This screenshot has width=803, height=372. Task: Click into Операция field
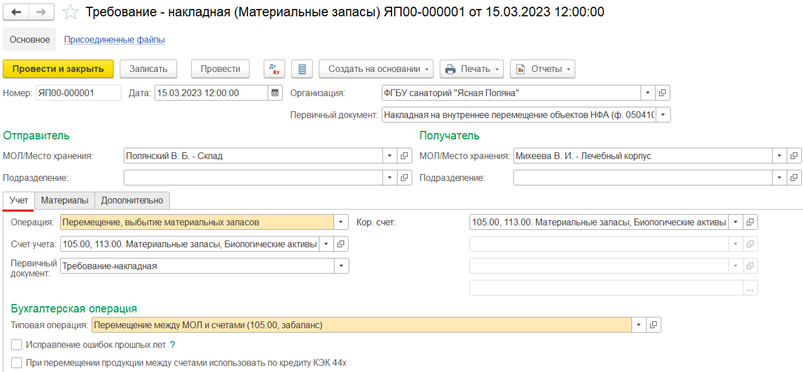coord(197,222)
